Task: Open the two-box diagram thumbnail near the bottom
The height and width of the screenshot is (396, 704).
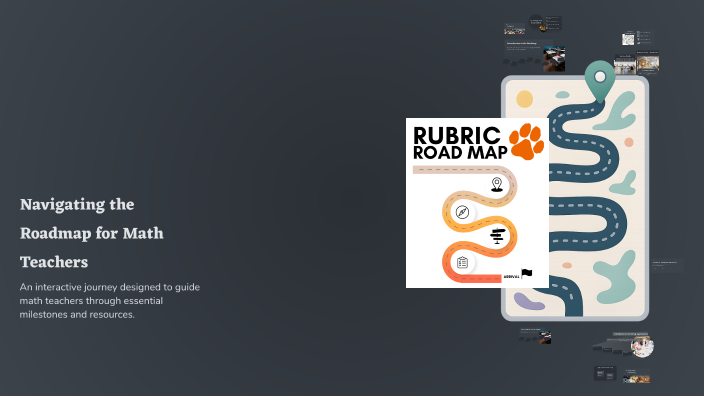Action: 605,374
